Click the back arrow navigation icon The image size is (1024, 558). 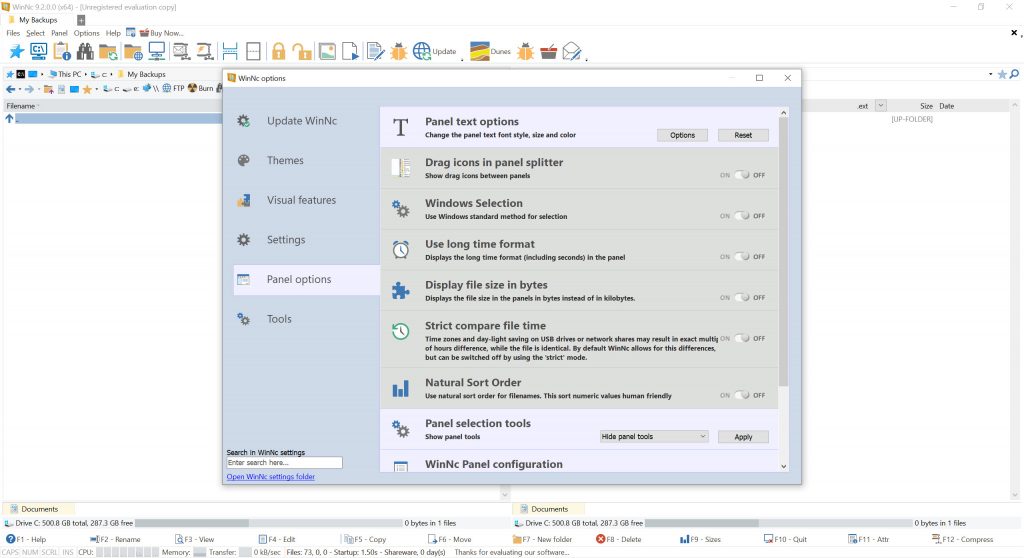(10, 89)
